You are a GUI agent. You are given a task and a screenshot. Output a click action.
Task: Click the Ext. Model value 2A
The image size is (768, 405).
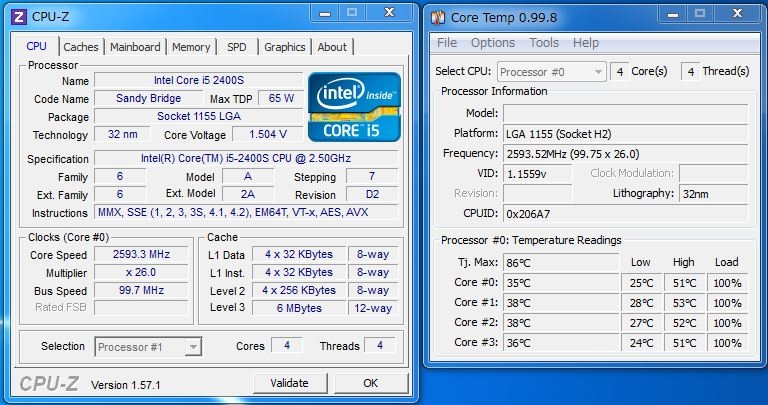click(x=248, y=194)
